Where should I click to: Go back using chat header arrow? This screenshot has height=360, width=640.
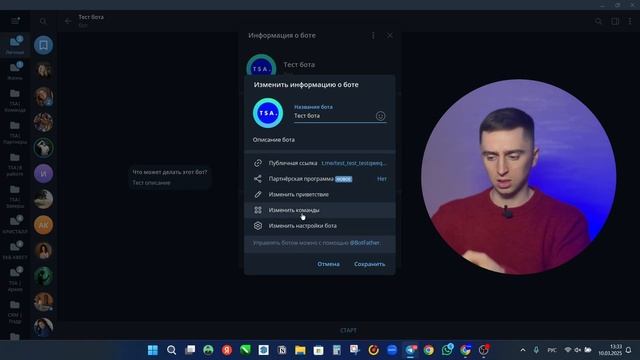pyautogui.click(x=68, y=21)
